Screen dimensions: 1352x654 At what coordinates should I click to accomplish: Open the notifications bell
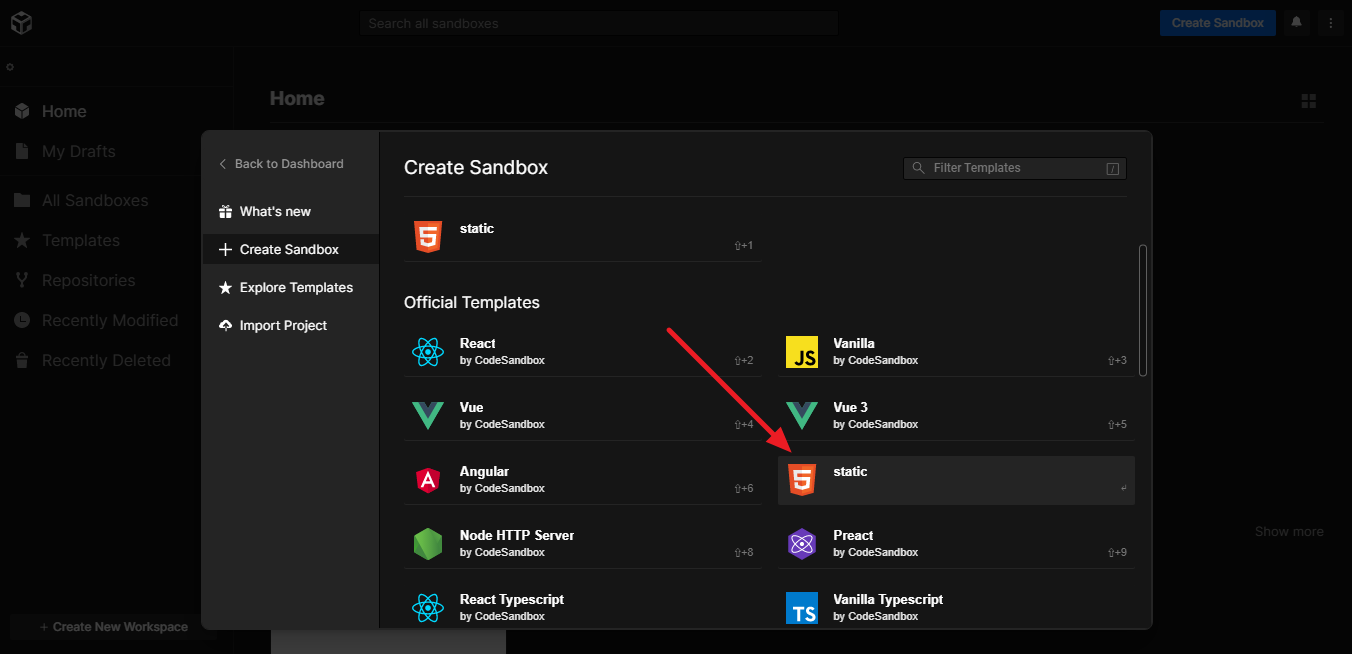1297,22
